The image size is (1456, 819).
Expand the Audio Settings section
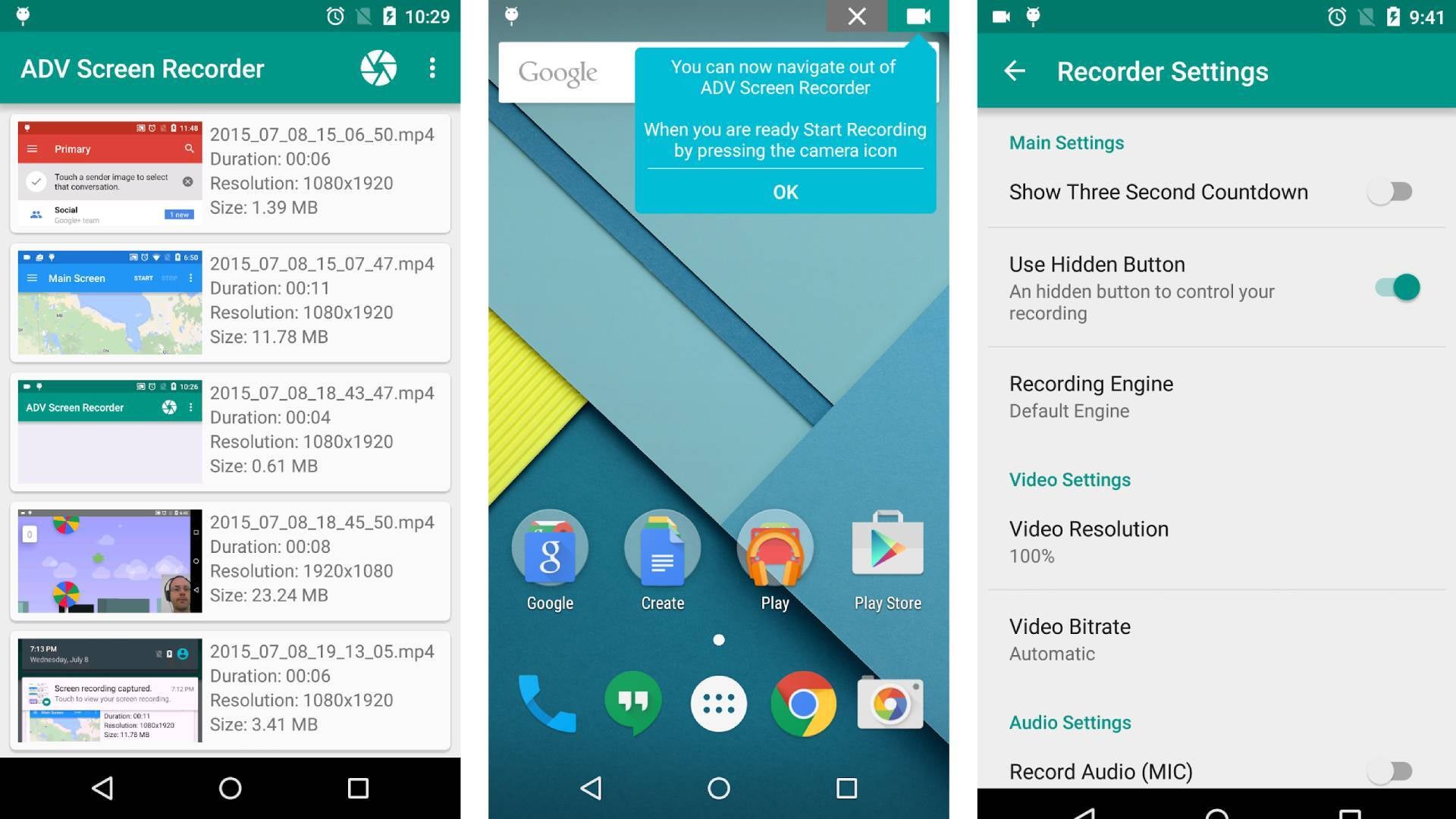1070,721
